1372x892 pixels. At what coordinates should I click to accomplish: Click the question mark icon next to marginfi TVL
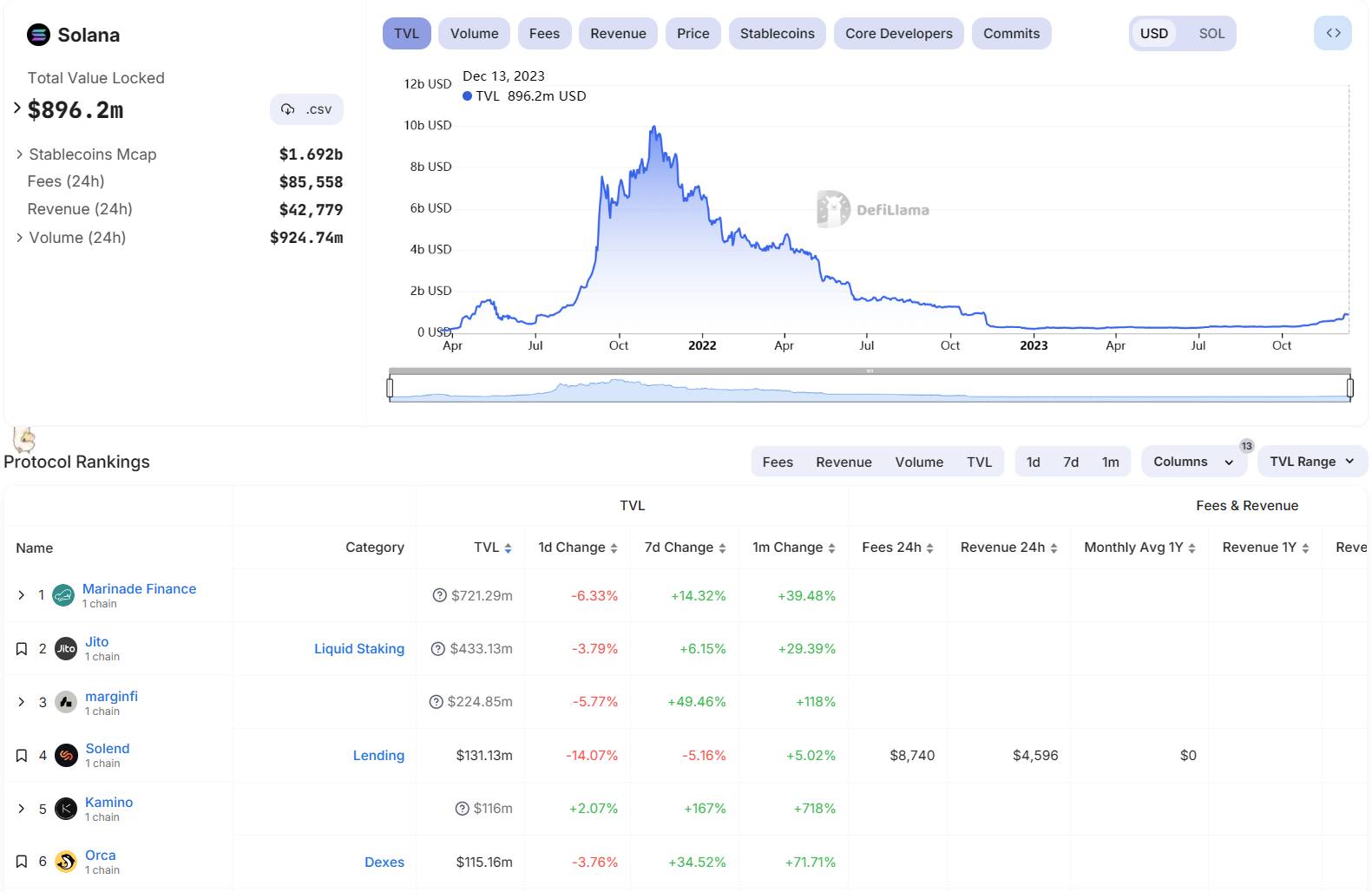pos(436,701)
